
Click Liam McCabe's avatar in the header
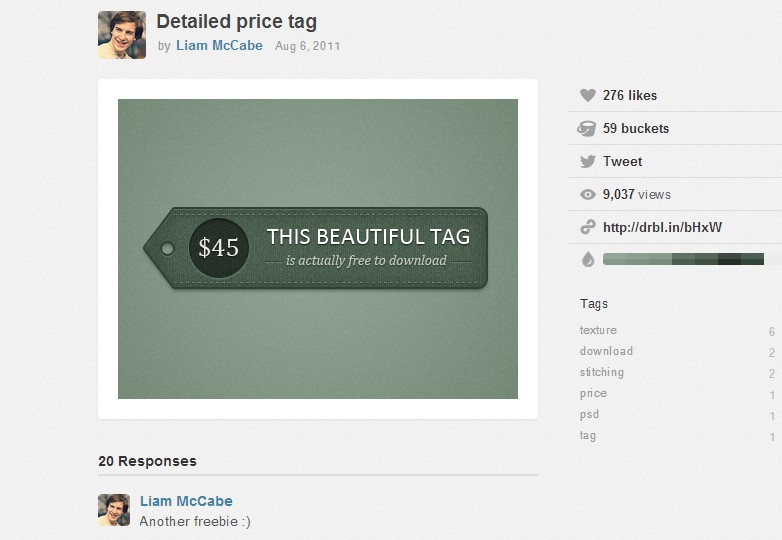pos(122,35)
